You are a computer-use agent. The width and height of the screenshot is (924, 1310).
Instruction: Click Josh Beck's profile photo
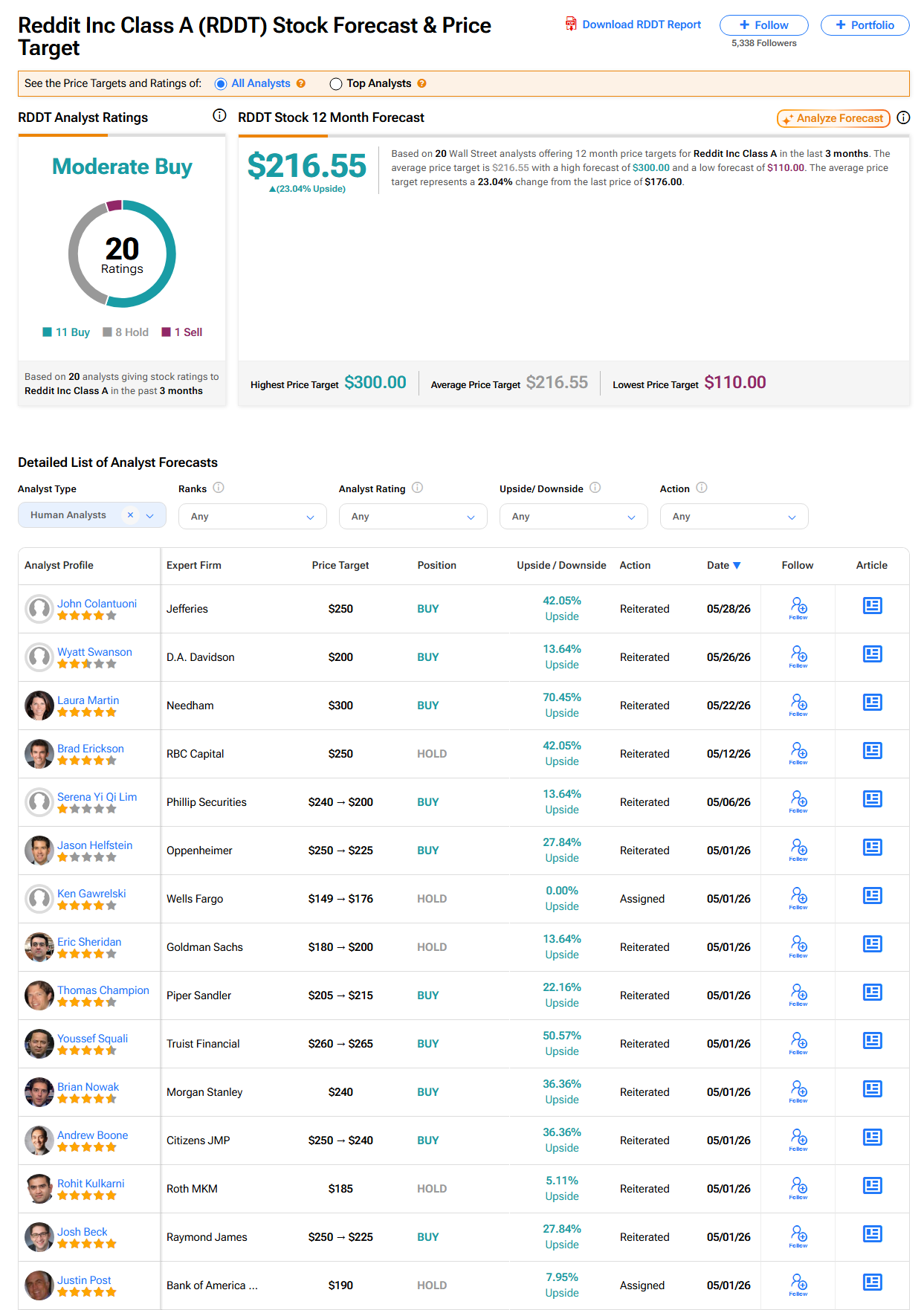tap(39, 1237)
